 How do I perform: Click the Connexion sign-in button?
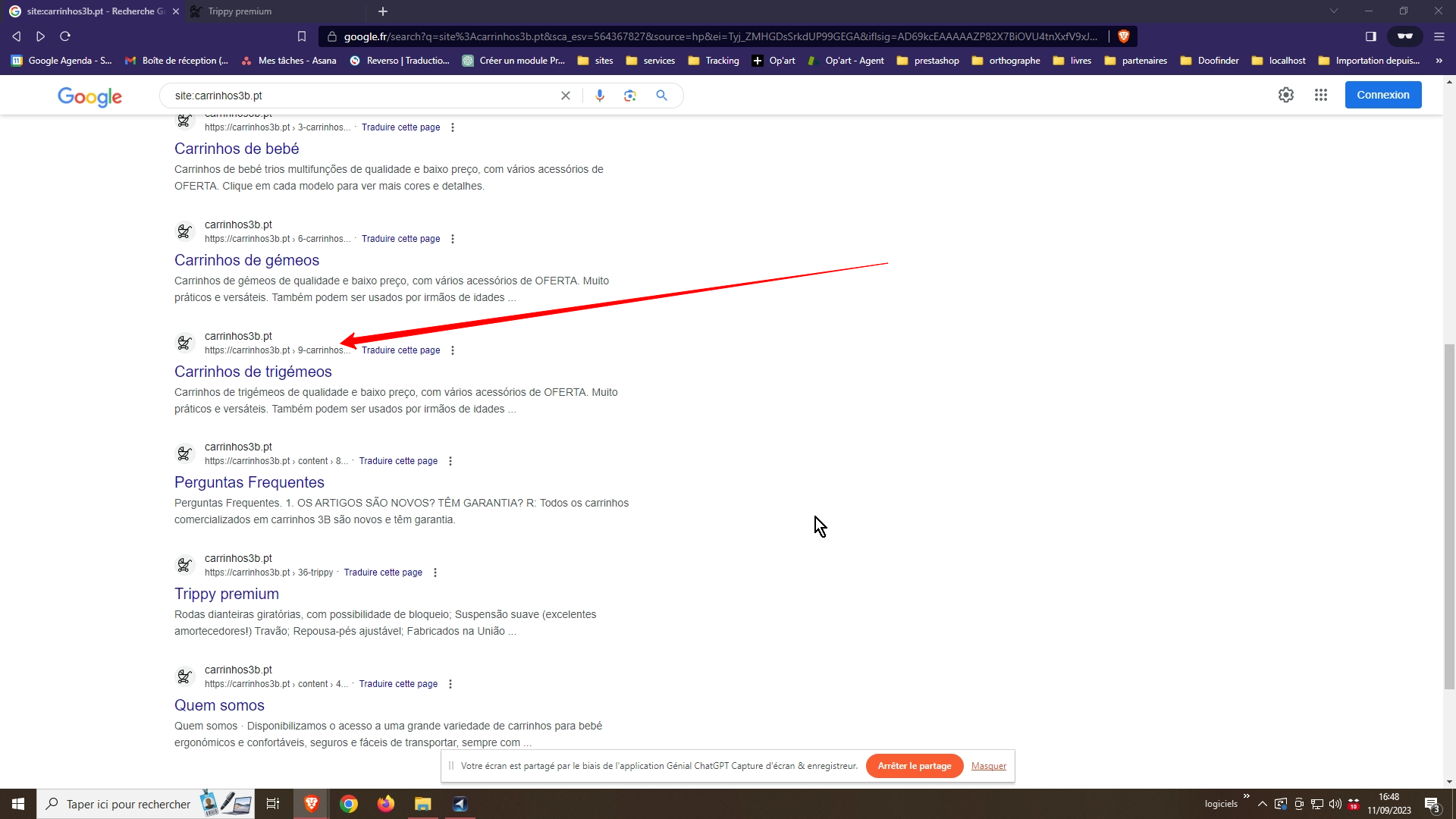pyautogui.click(x=1382, y=95)
